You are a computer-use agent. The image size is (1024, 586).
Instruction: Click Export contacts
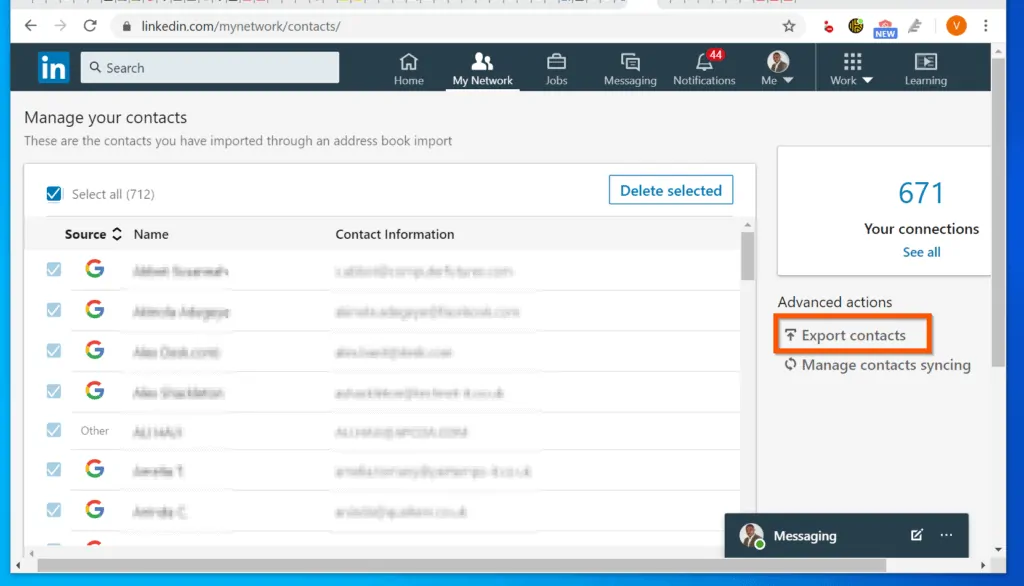point(853,335)
